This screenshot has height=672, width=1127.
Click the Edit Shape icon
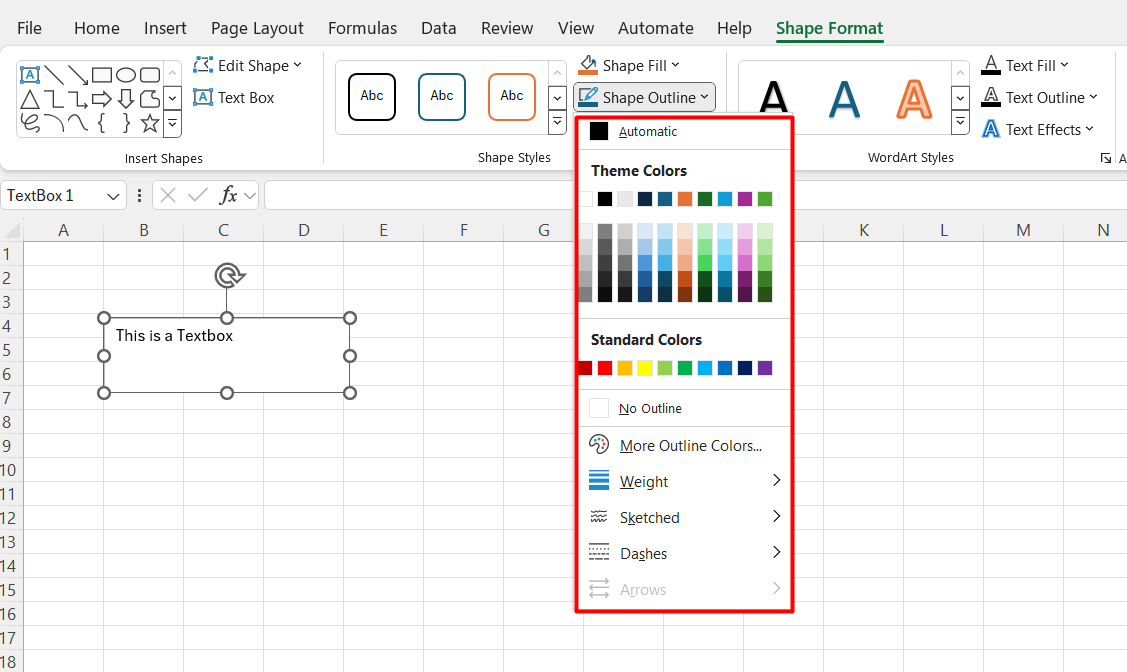pyautogui.click(x=203, y=65)
